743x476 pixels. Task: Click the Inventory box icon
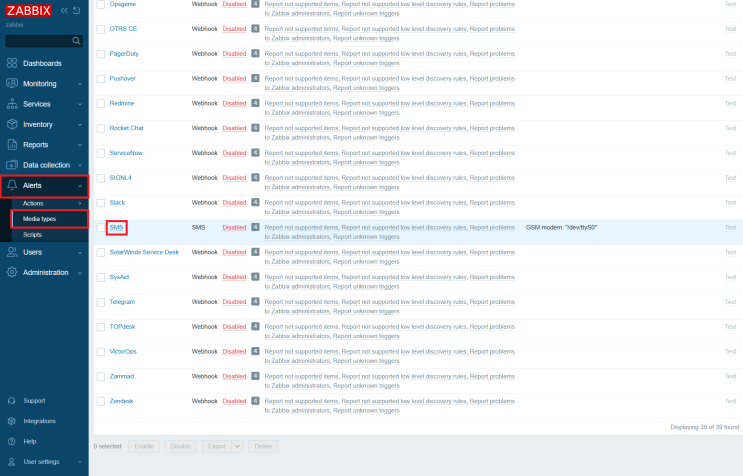[12, 124]
